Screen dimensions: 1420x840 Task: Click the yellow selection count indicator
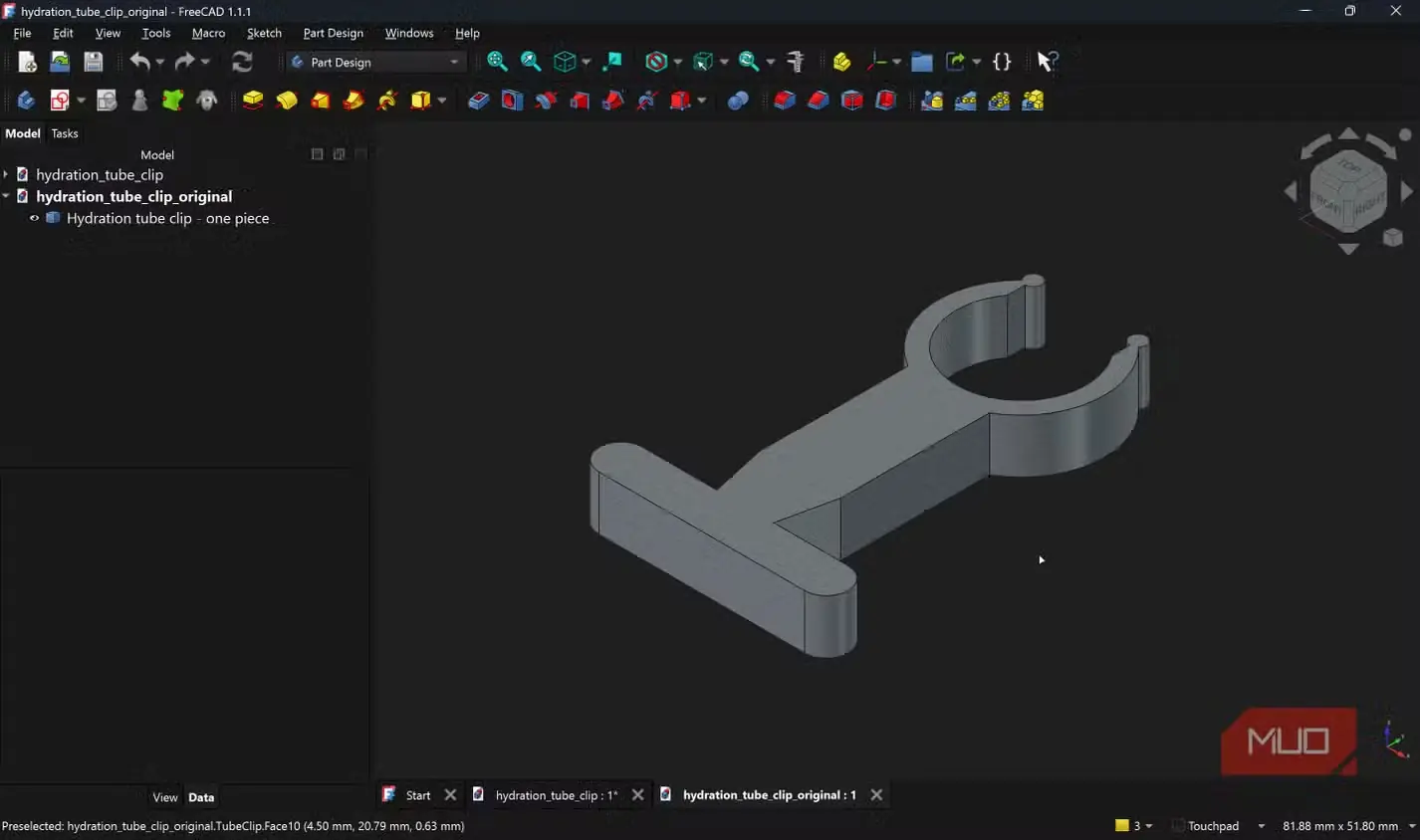click(1133, 826)
